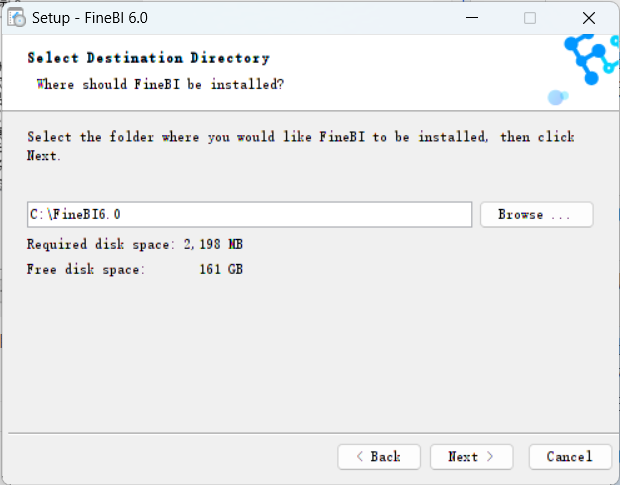Minimize the Setup window
Screen dimensions: 620x485
[472, 18]
